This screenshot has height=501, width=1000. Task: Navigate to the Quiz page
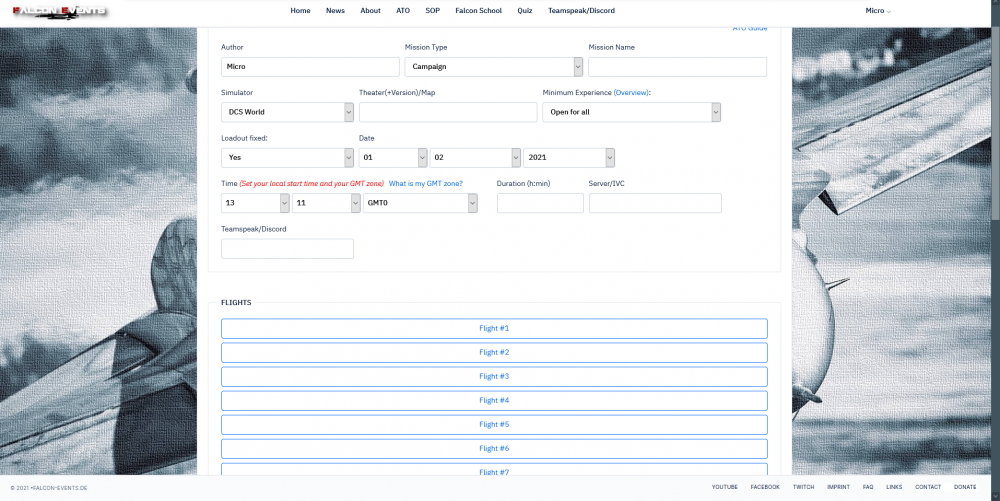pyautogui.click(x=525, y=10)
